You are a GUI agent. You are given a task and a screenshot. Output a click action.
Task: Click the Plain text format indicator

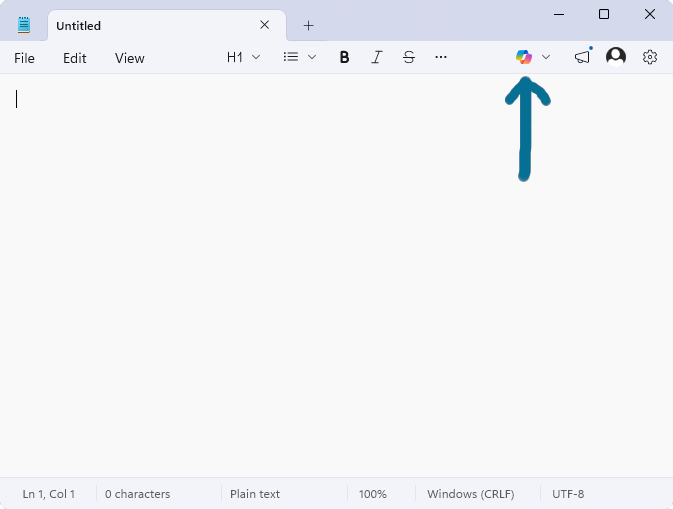[255, 494]
